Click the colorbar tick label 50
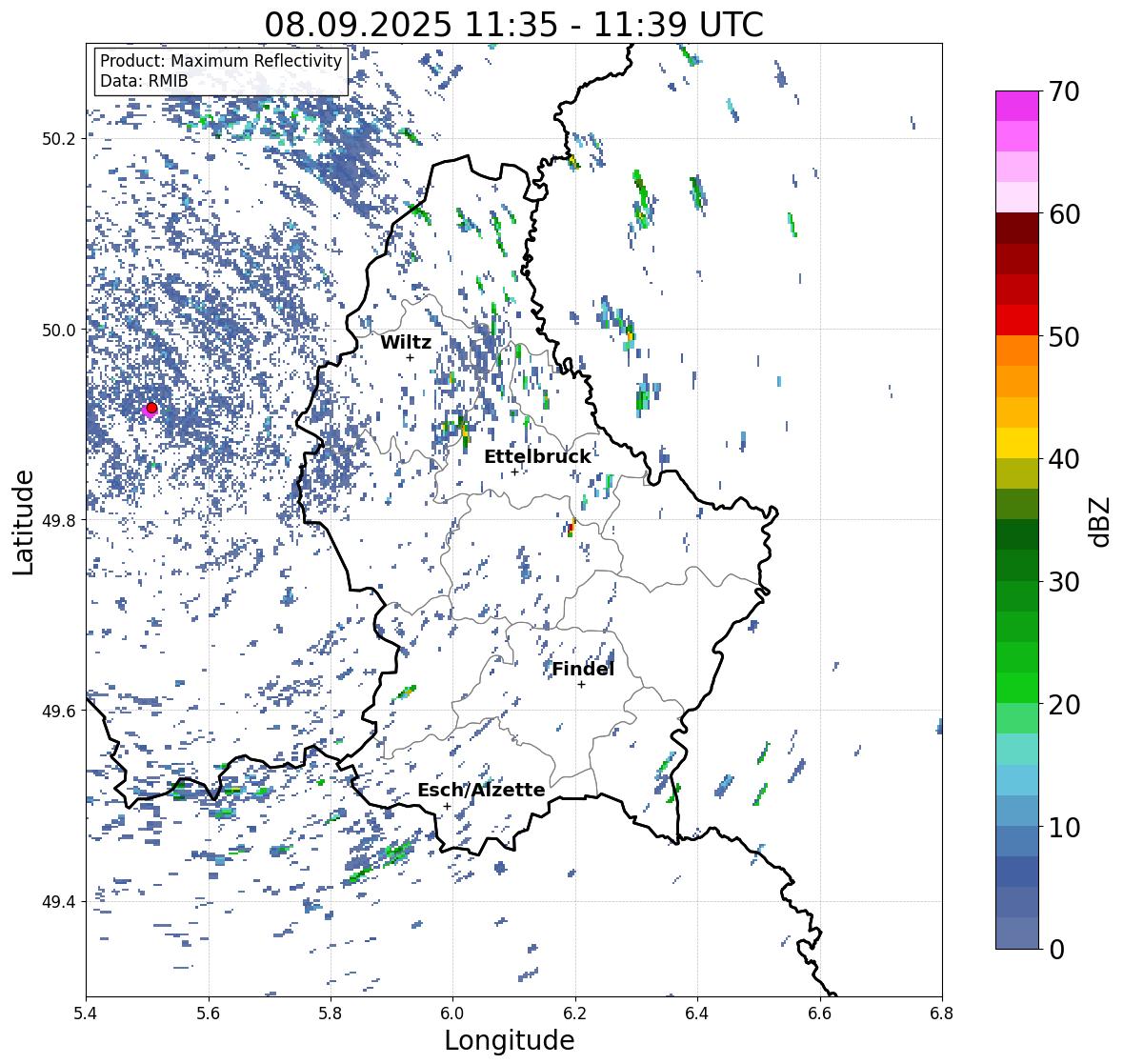Screen dimensions: 1123x1064 click(1063, 337)
